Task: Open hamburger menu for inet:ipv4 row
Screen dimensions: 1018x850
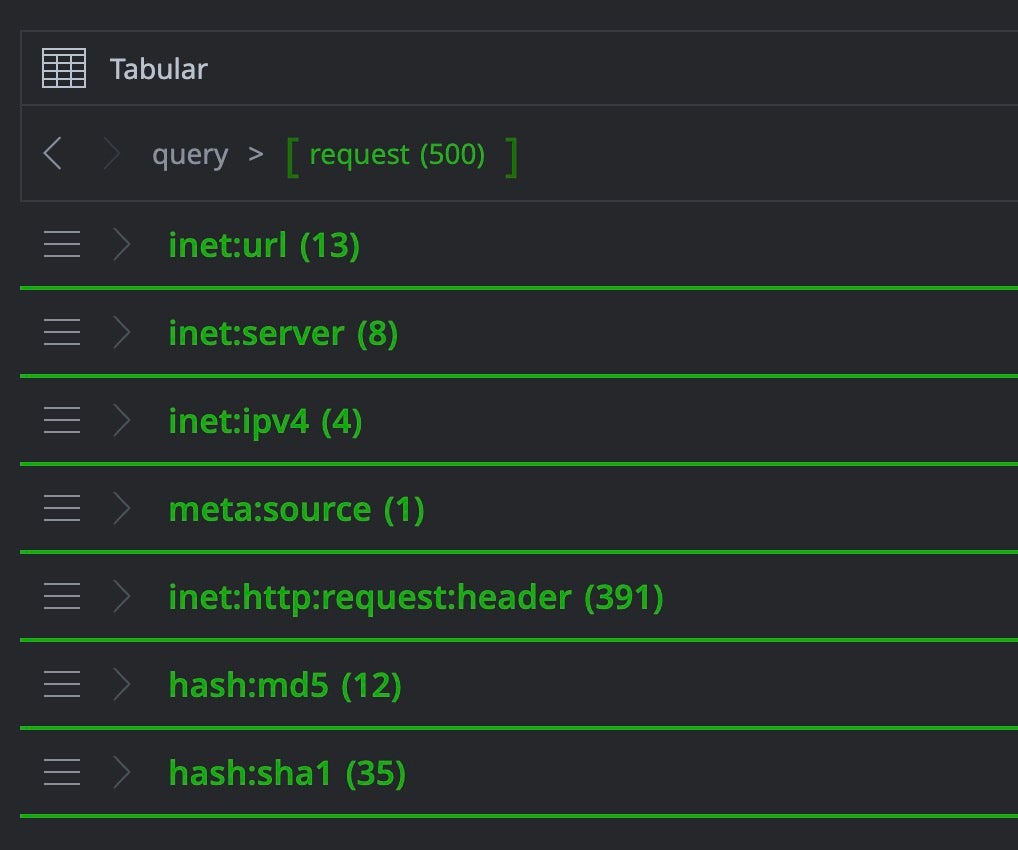Action: point(62,421)
